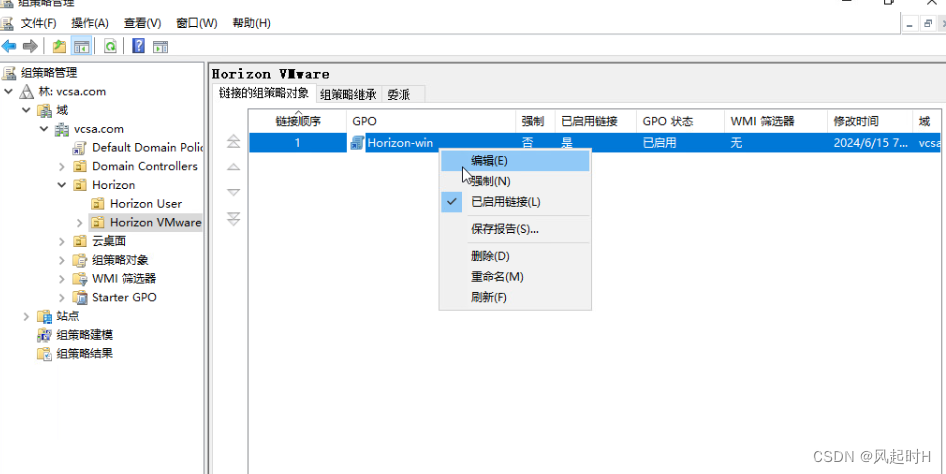This screenshot has width=946, height=474.
Task: Choose 重命名(M) in context menu
Action: tap(515, 277)
